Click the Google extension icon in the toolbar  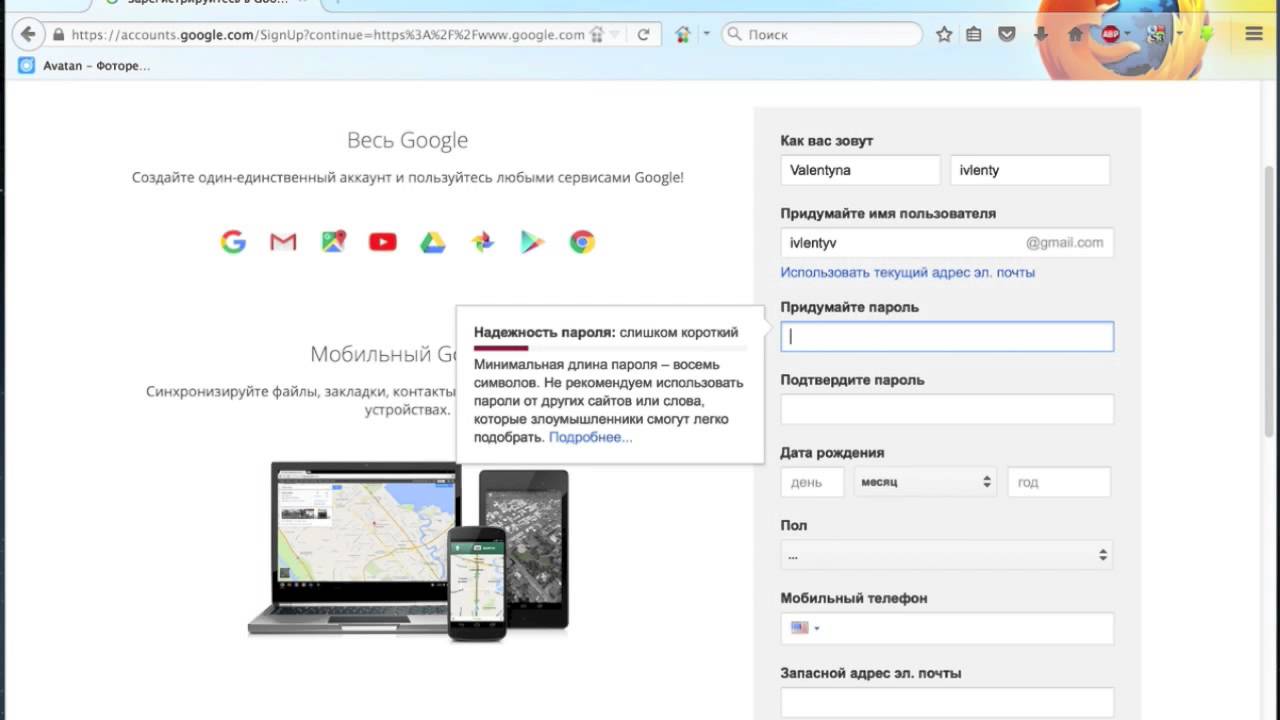coord(1157,34)
